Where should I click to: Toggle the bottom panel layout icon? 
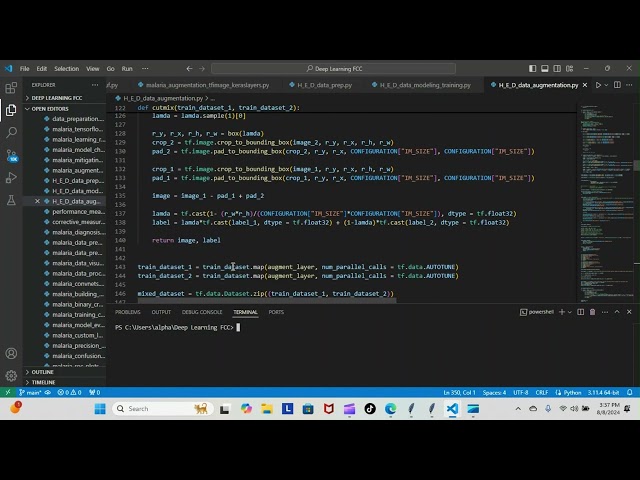coord(544,69)
